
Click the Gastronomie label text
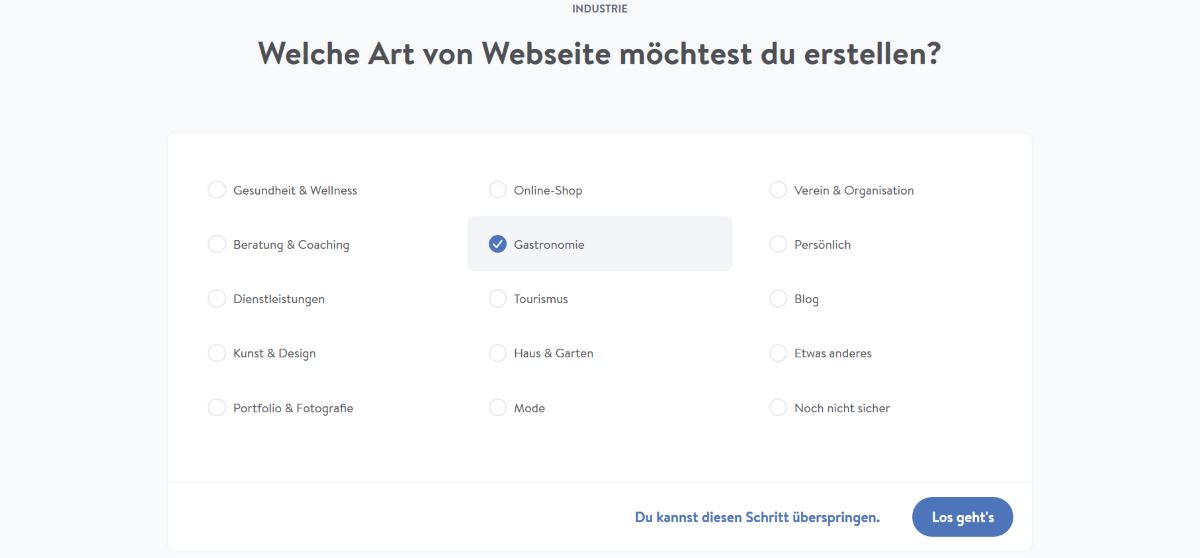[x=549, y=245]
